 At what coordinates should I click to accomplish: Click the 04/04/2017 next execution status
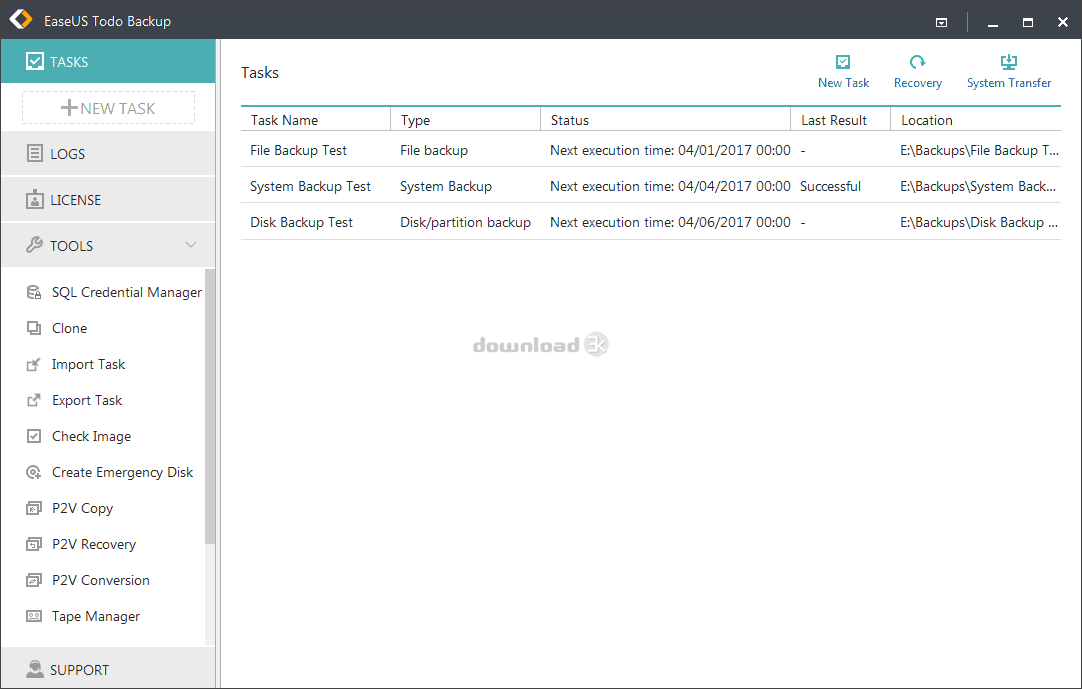670,186
